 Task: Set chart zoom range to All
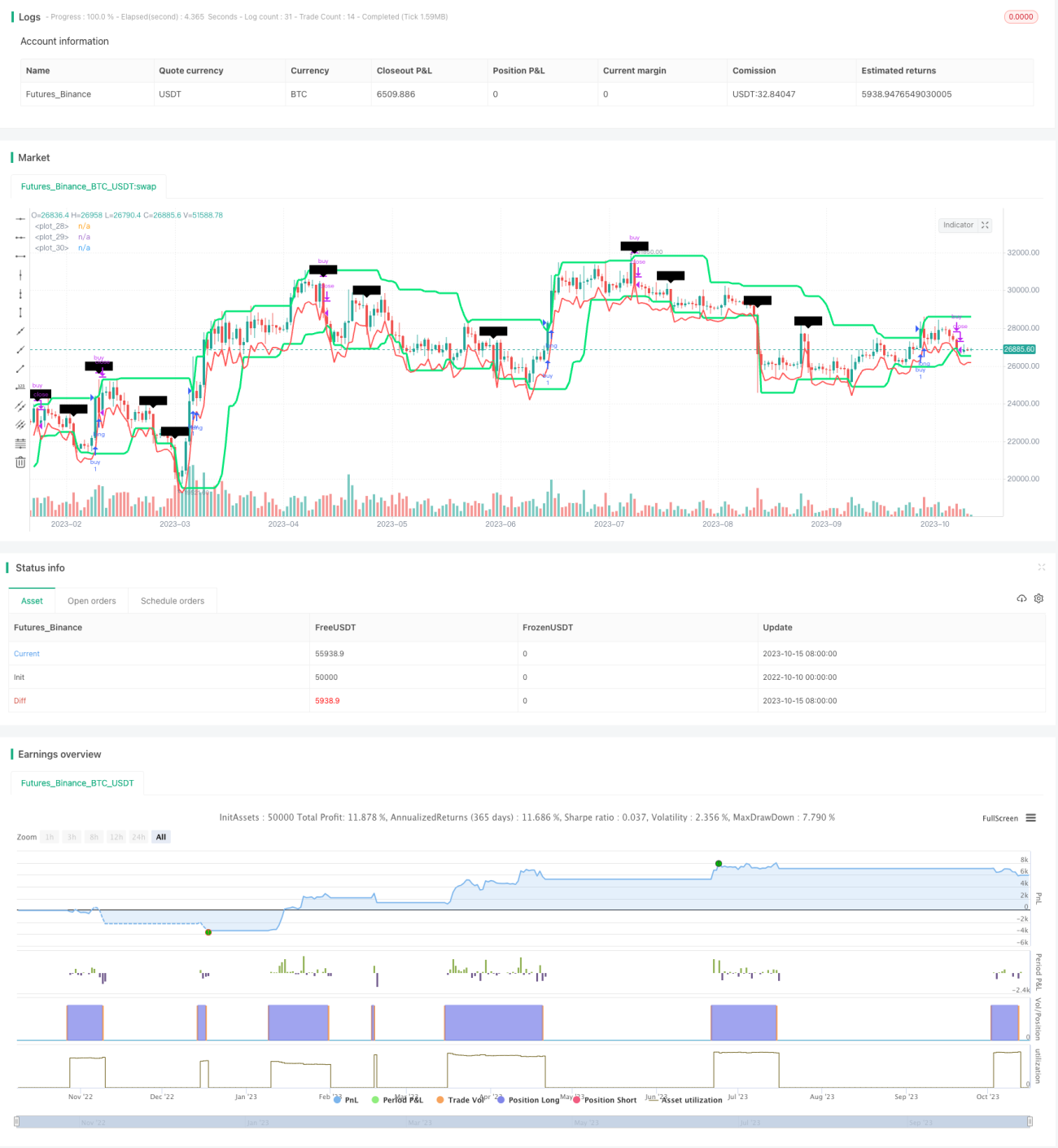tap(161, 837)
